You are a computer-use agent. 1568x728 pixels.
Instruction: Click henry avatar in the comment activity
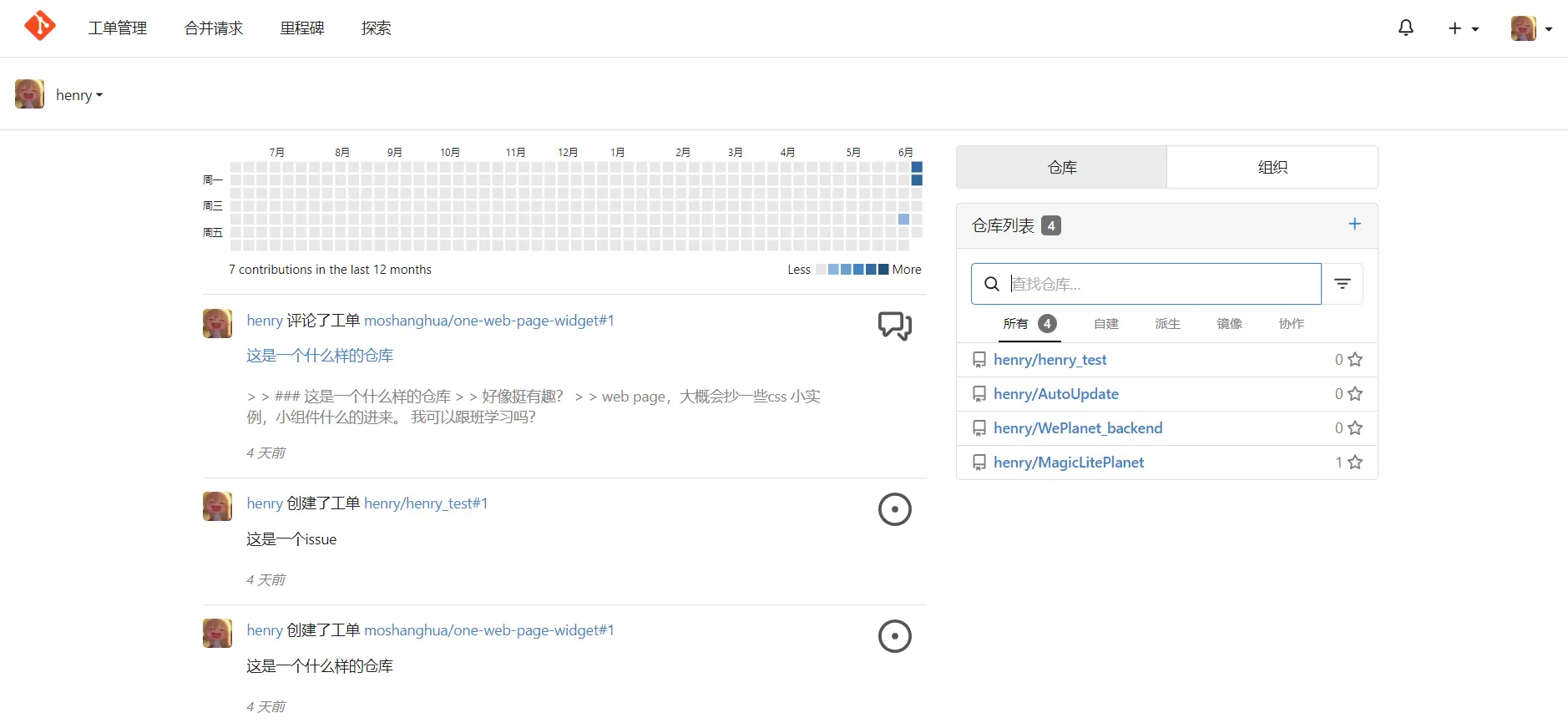click(217, 323)
